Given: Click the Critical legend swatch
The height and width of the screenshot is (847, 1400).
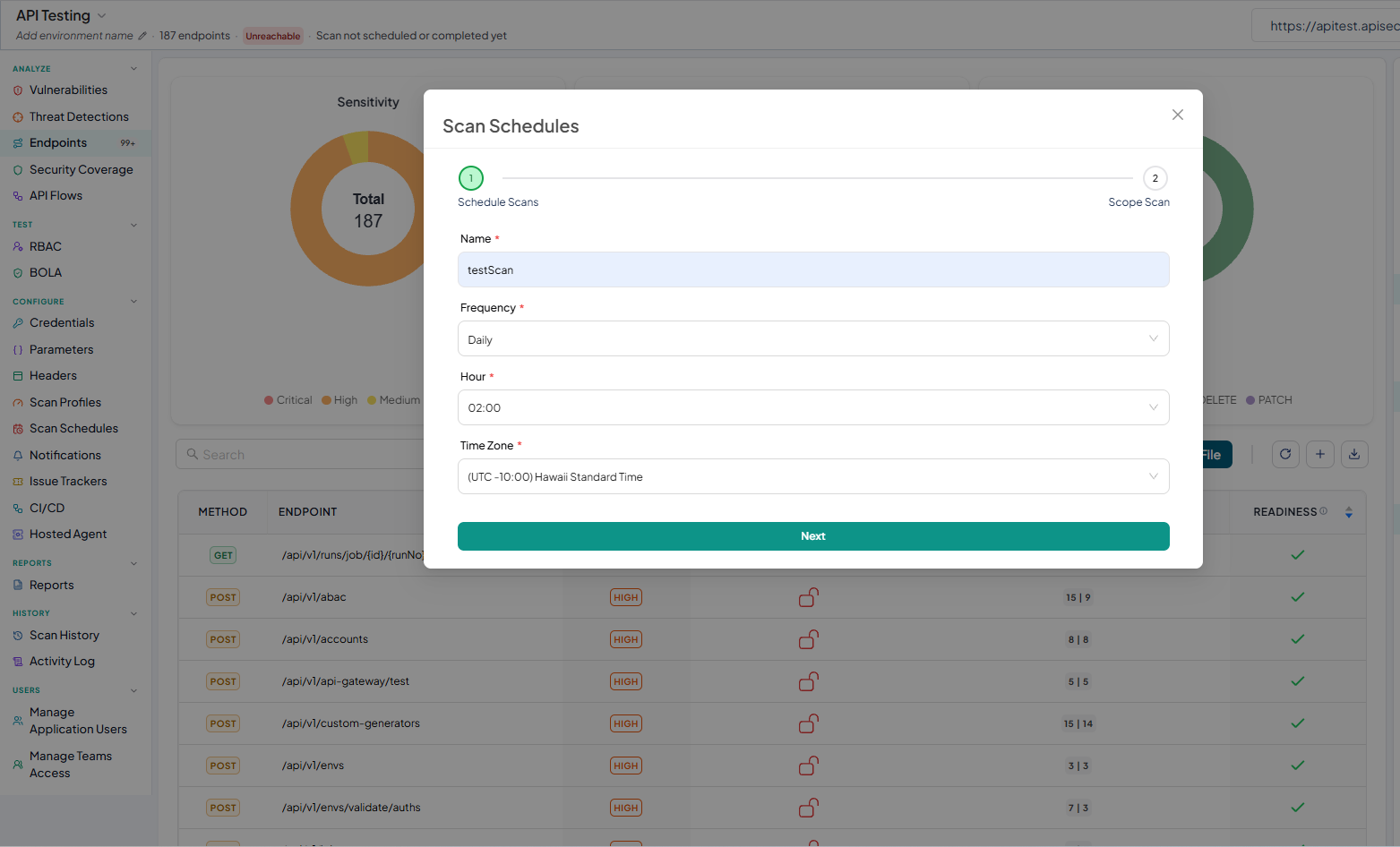Looking at the screenshot, I should 269,400.
